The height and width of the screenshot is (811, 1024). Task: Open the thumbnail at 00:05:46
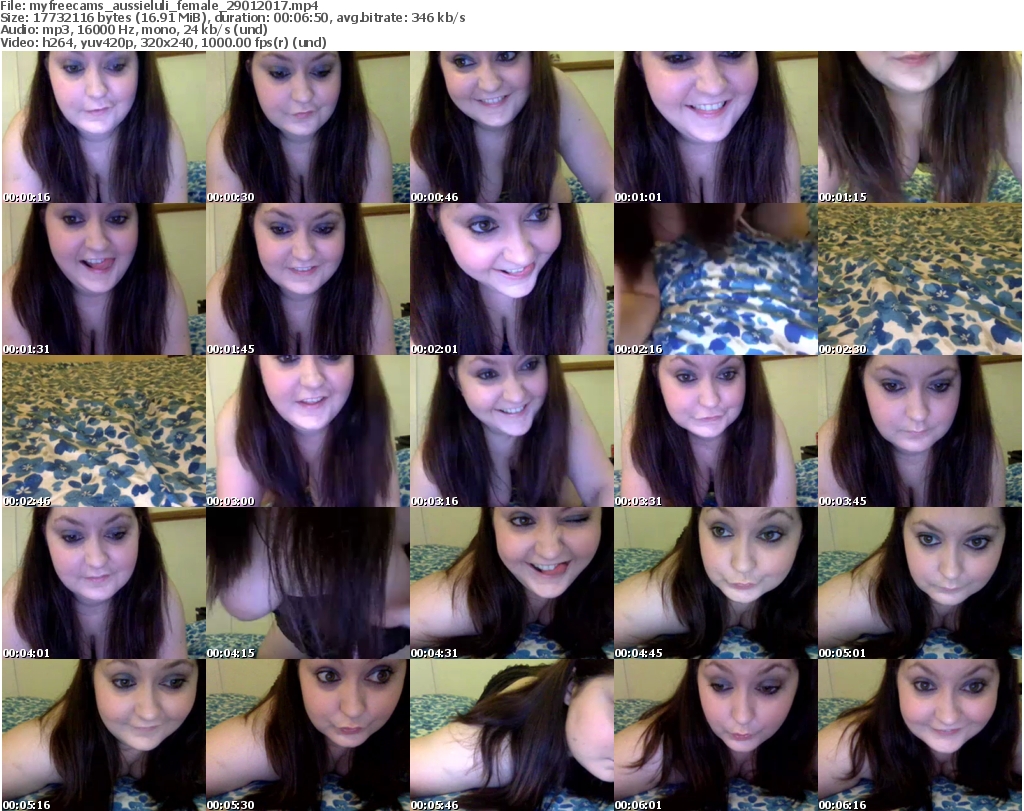pos(511,735)
